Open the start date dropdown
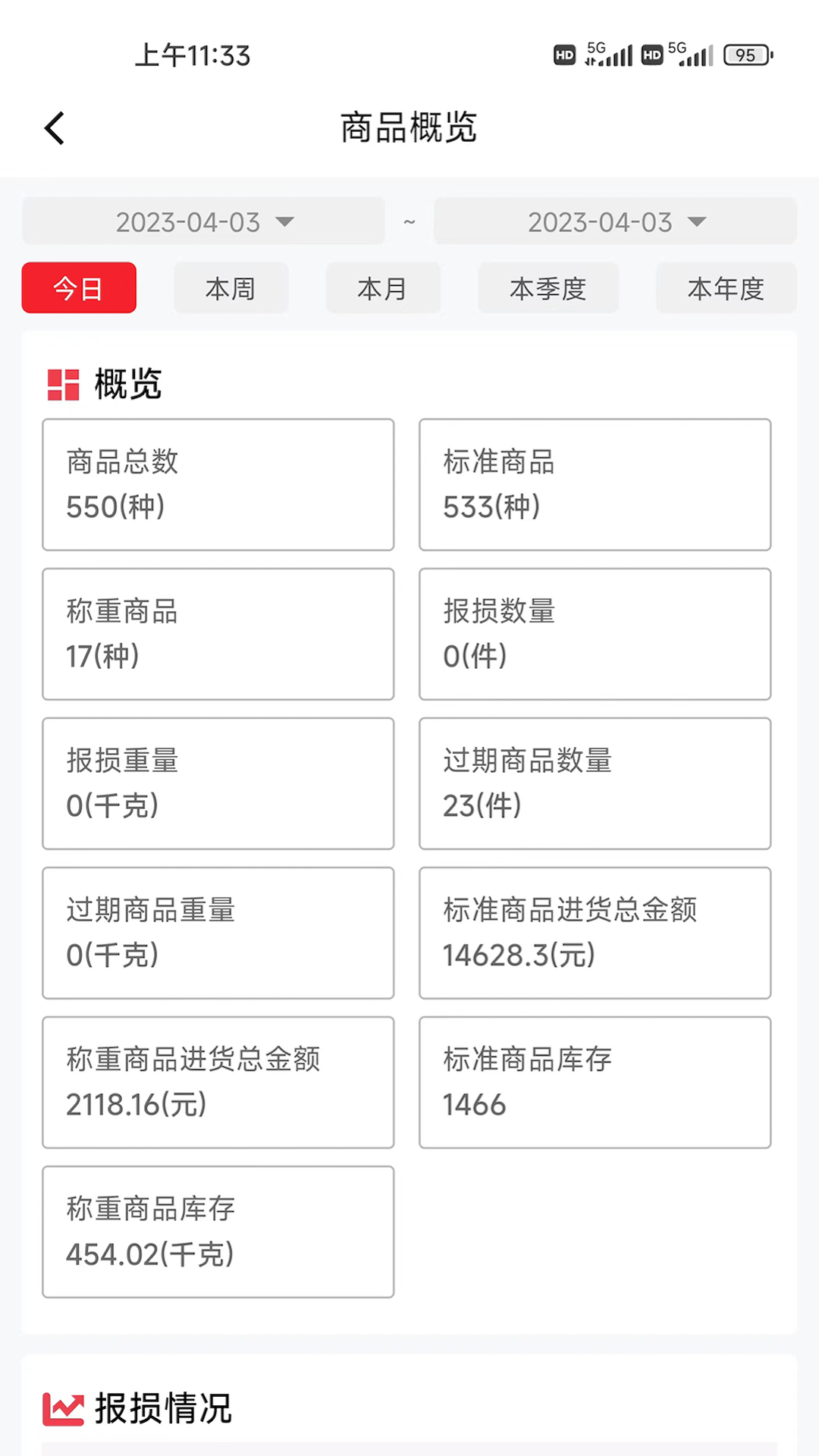The image size is (819, 1456). click(x=203, y=221)
